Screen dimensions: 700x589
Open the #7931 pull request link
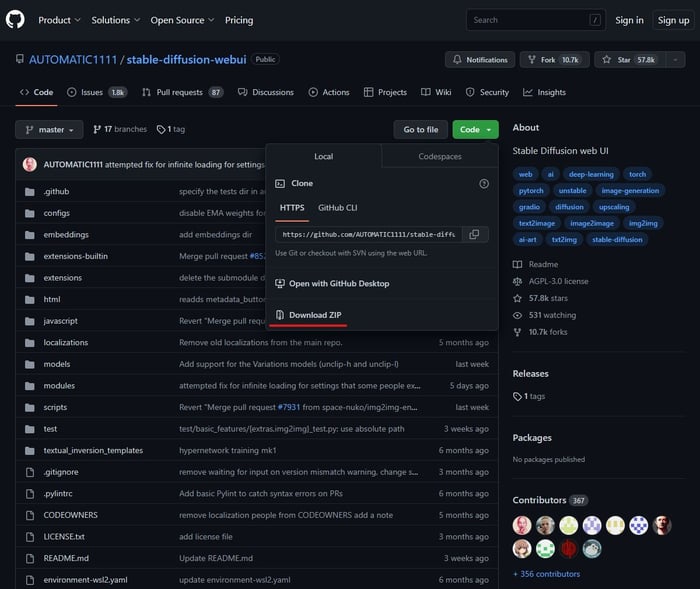289,407
